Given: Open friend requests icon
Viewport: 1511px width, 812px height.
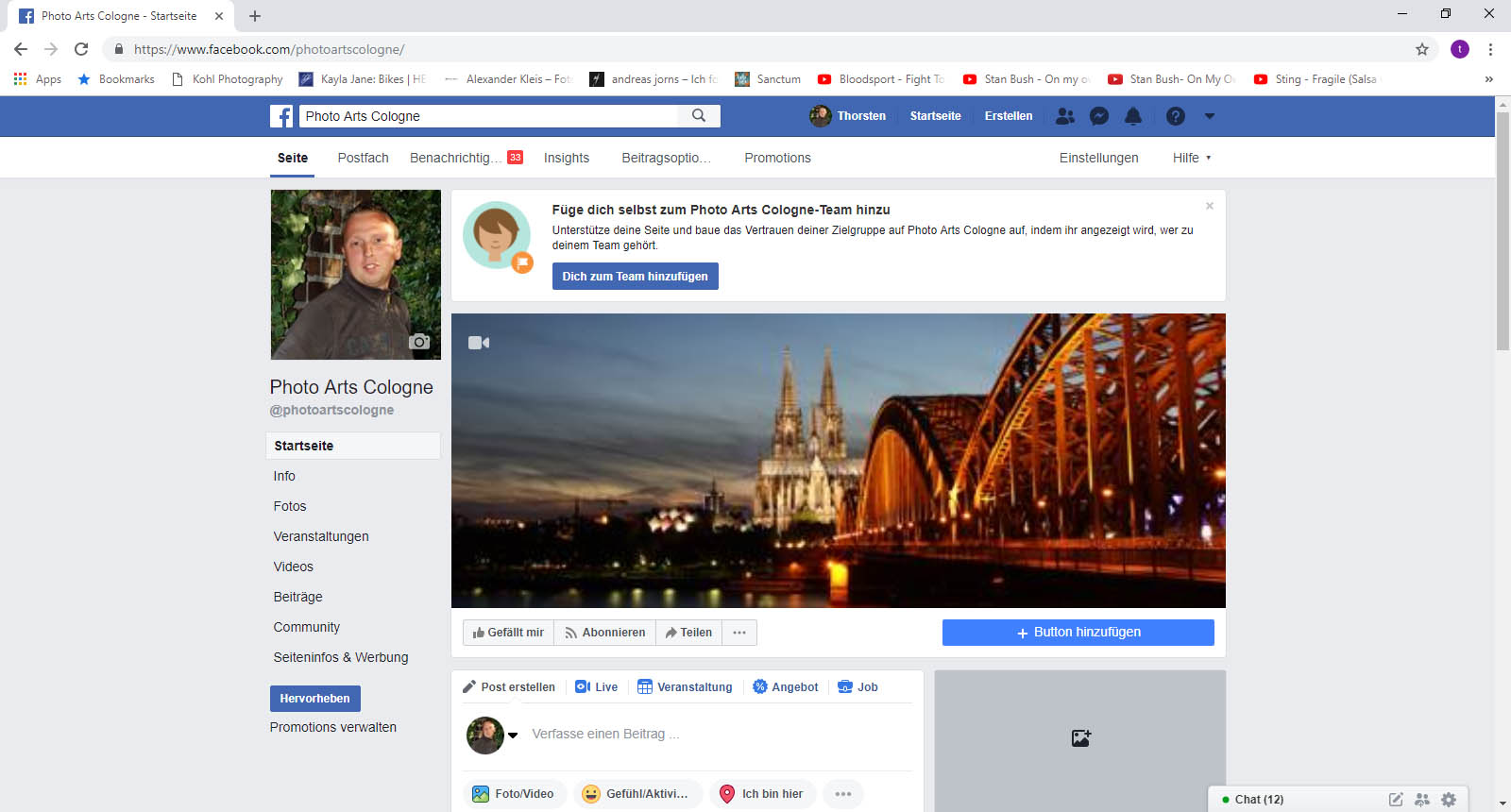Looking at the screenshot, I should [x=1065, y=116].
